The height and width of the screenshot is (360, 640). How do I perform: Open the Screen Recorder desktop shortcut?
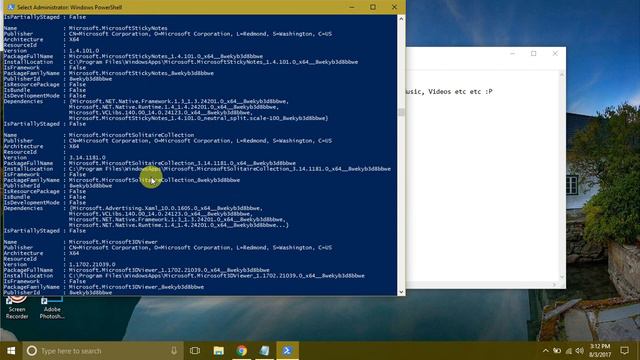click(17, 308)
